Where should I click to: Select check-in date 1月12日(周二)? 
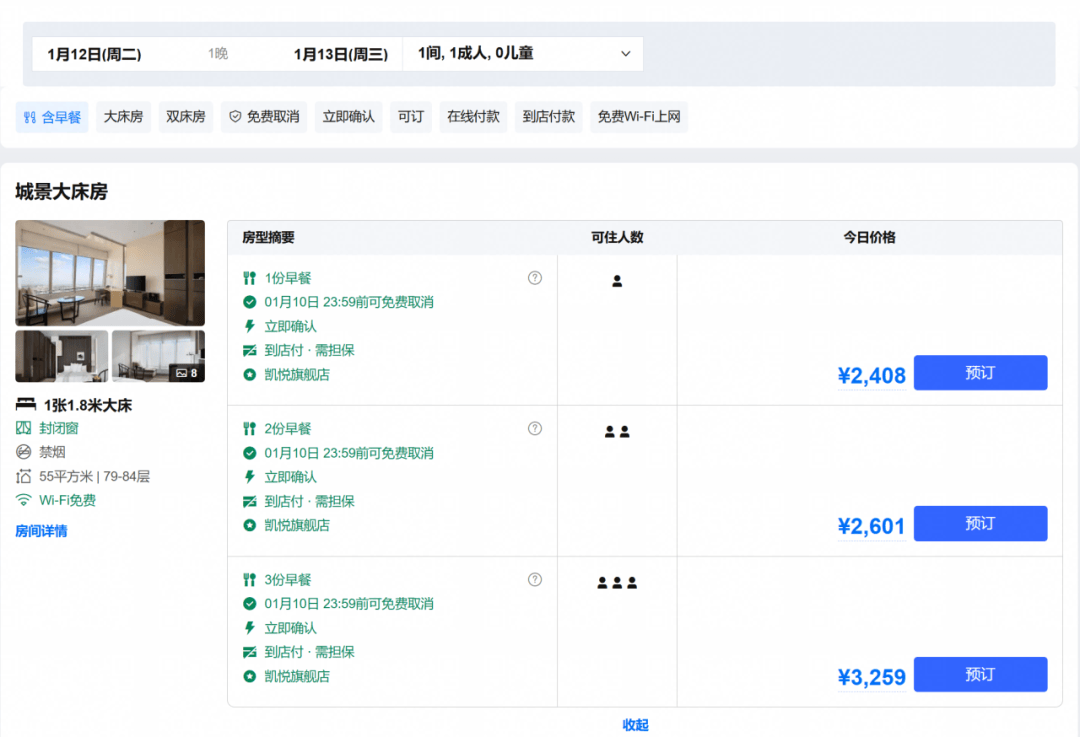(94, 54)
